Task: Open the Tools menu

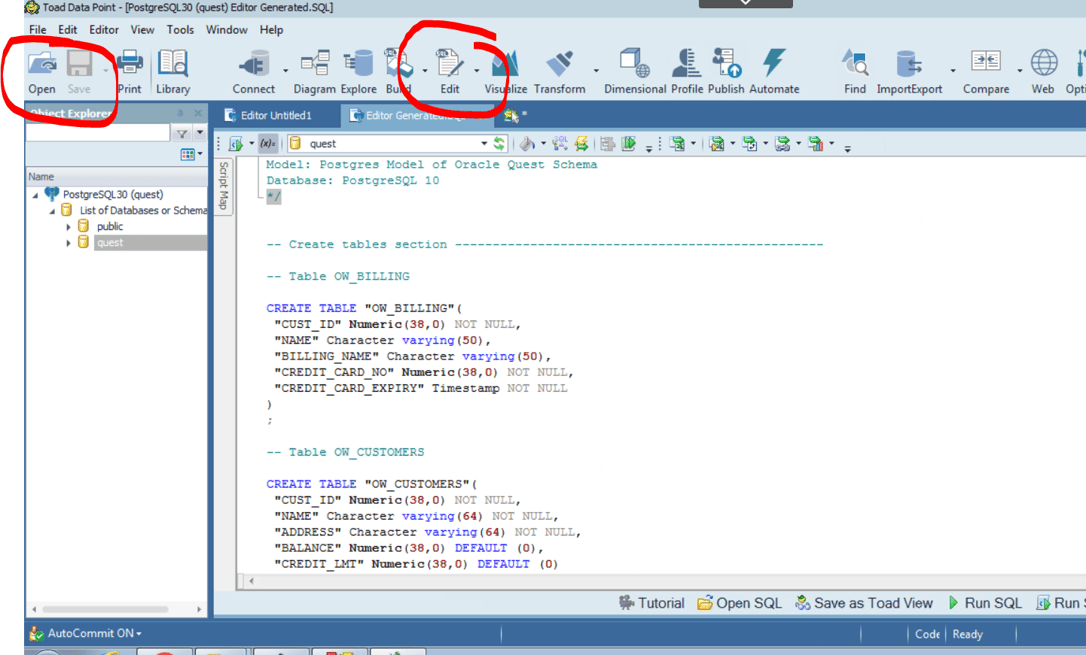Action: 180,30
